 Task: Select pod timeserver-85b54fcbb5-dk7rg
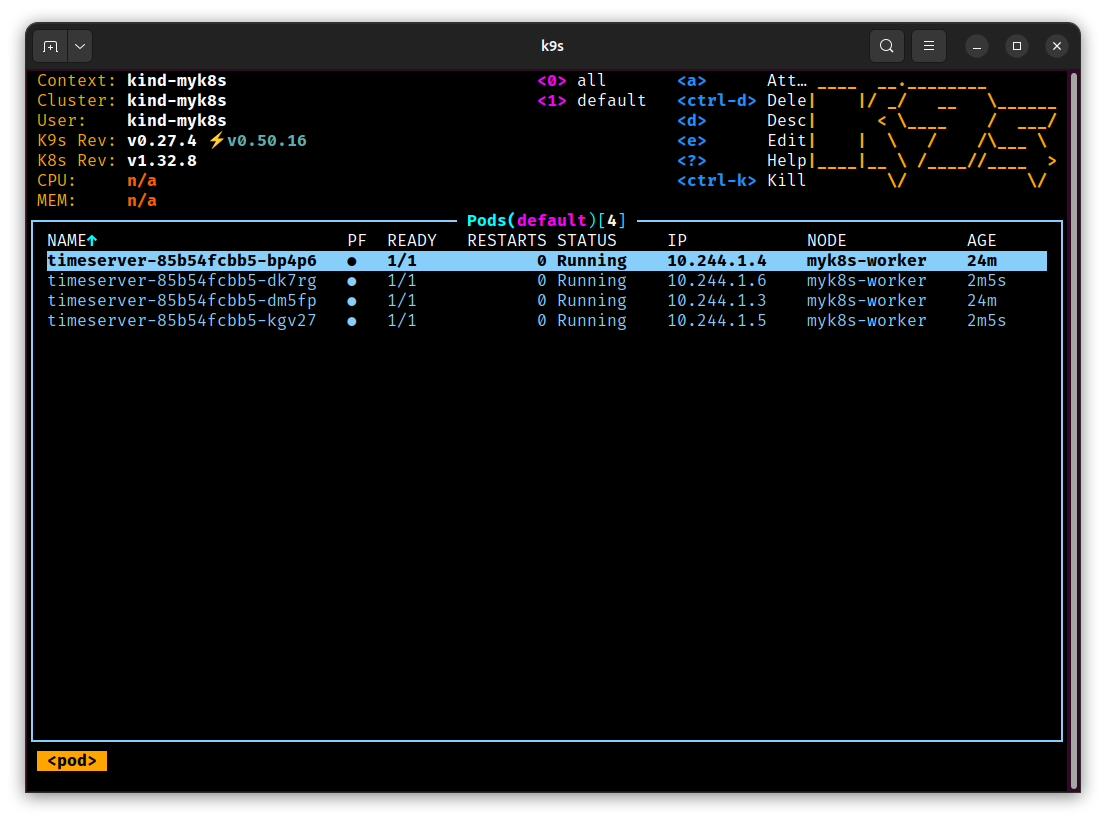[x=547, y=281]
